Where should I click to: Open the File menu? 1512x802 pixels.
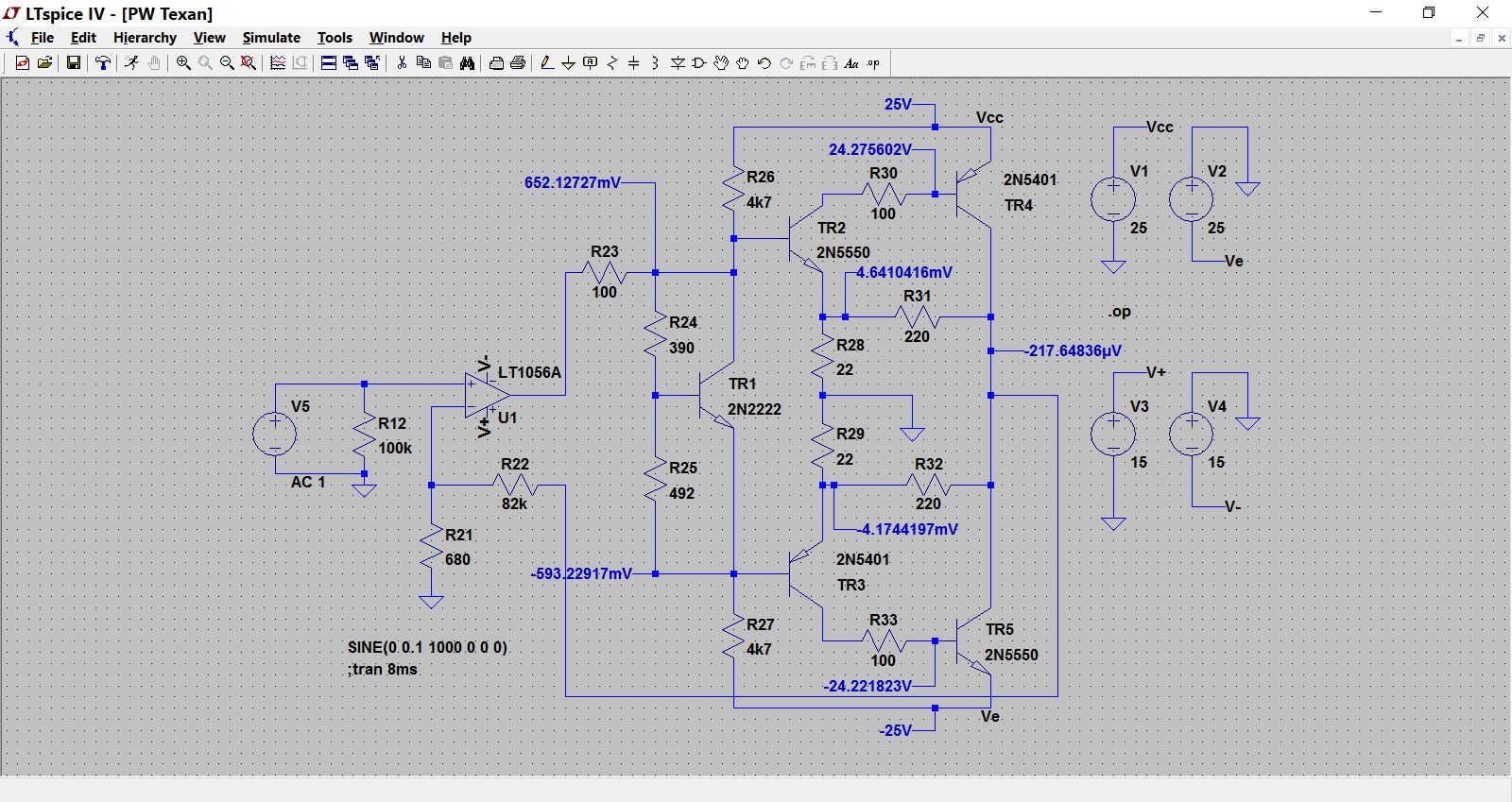coord(43,38)
